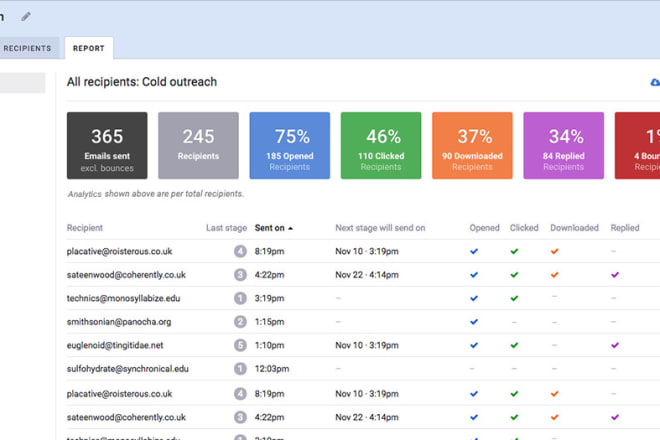Click the All recipients: Cold outreach heading
660x440 pixels.
[142, 82]
